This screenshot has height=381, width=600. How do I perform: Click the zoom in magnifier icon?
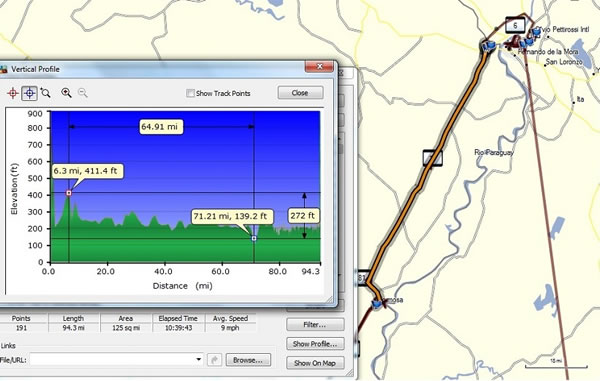66,93
